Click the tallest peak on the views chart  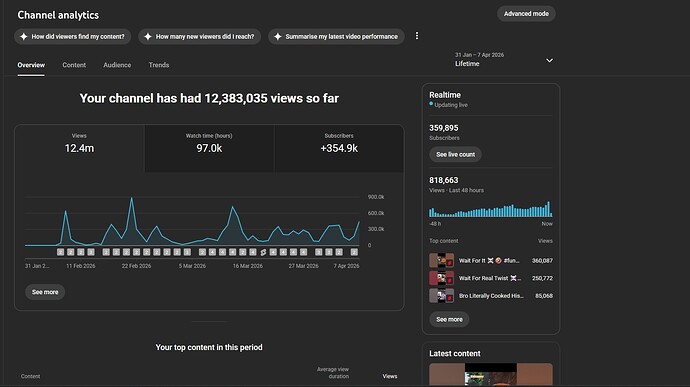click(x=131, y=199)
